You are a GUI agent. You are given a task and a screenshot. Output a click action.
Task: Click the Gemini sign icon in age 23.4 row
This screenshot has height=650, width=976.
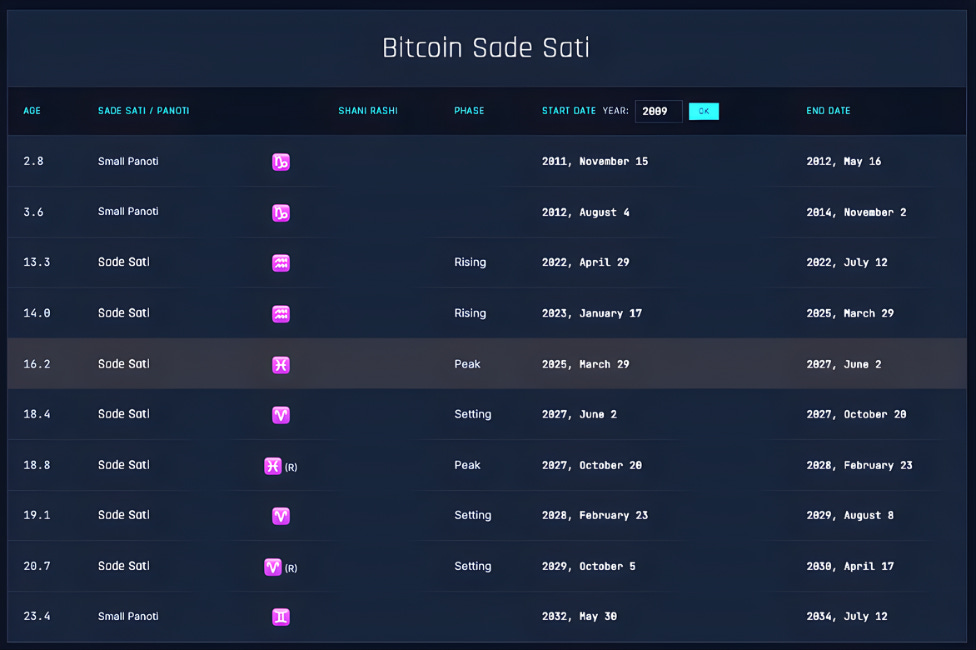click(x=281, y=616)
